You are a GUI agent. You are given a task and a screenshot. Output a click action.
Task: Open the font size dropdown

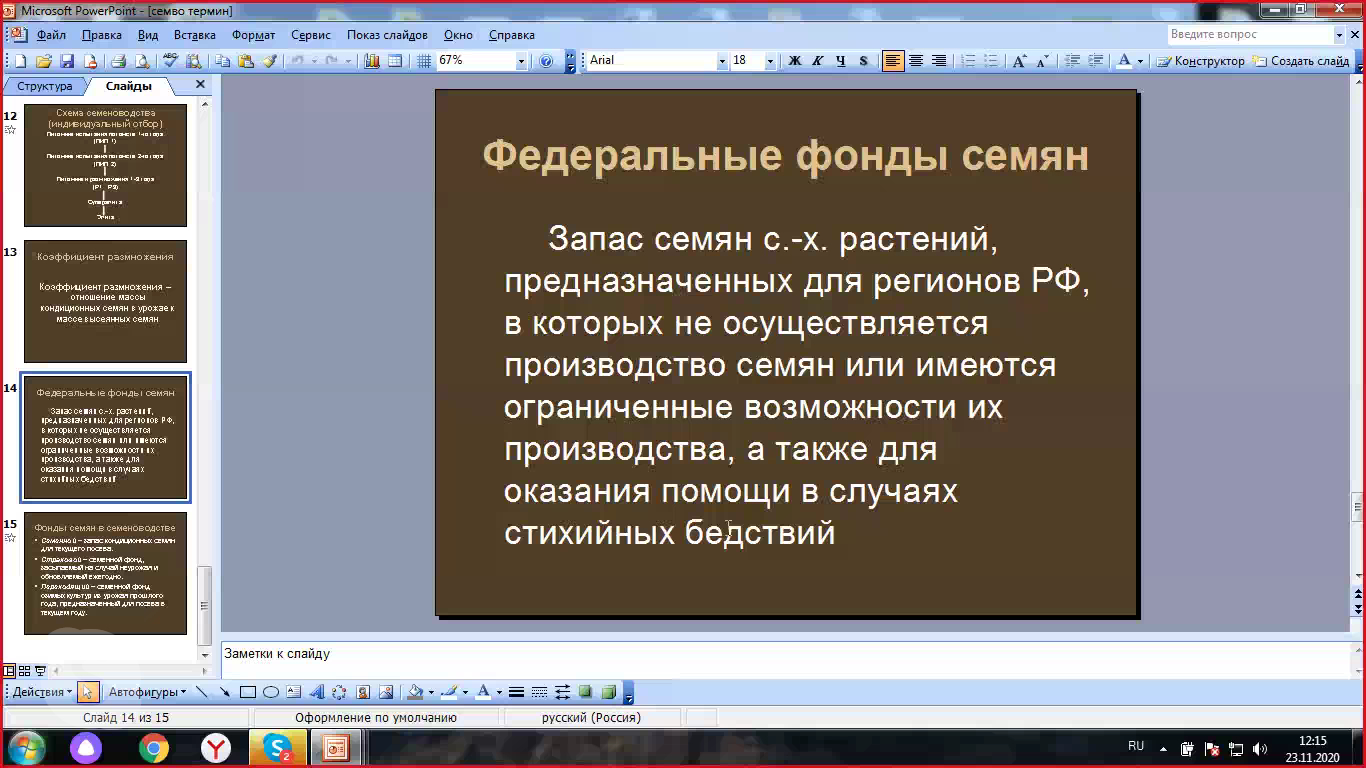click(770, 61)
